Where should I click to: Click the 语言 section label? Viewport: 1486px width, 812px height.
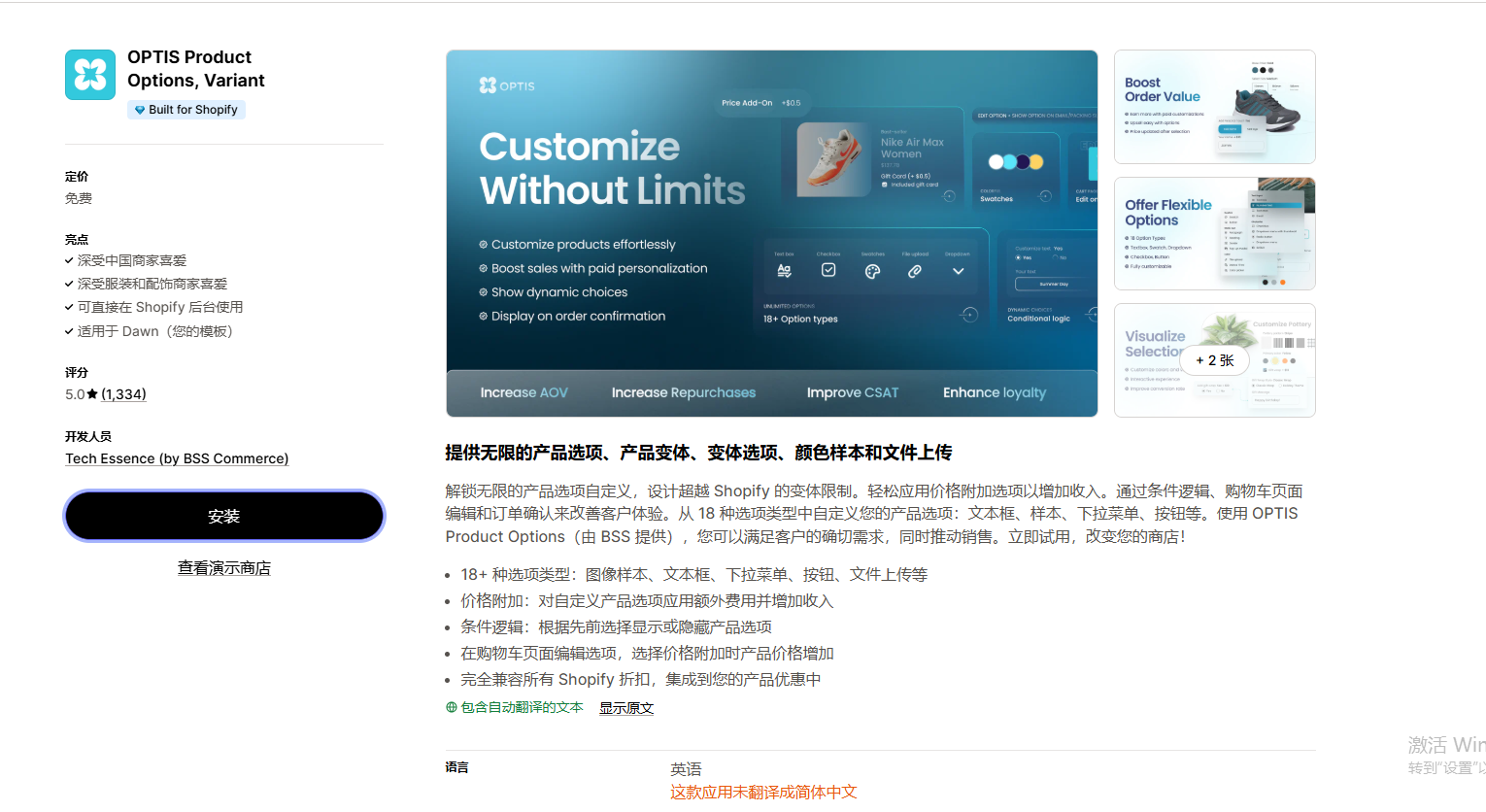(x=457, y=767)
